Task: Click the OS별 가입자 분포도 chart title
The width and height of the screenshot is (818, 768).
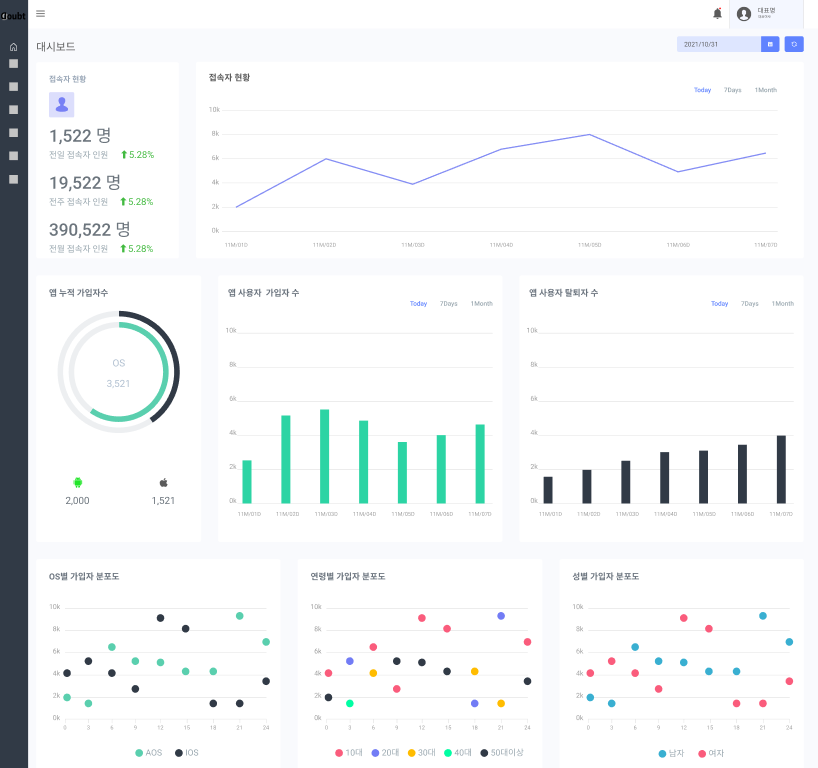Action: (84, 577)
